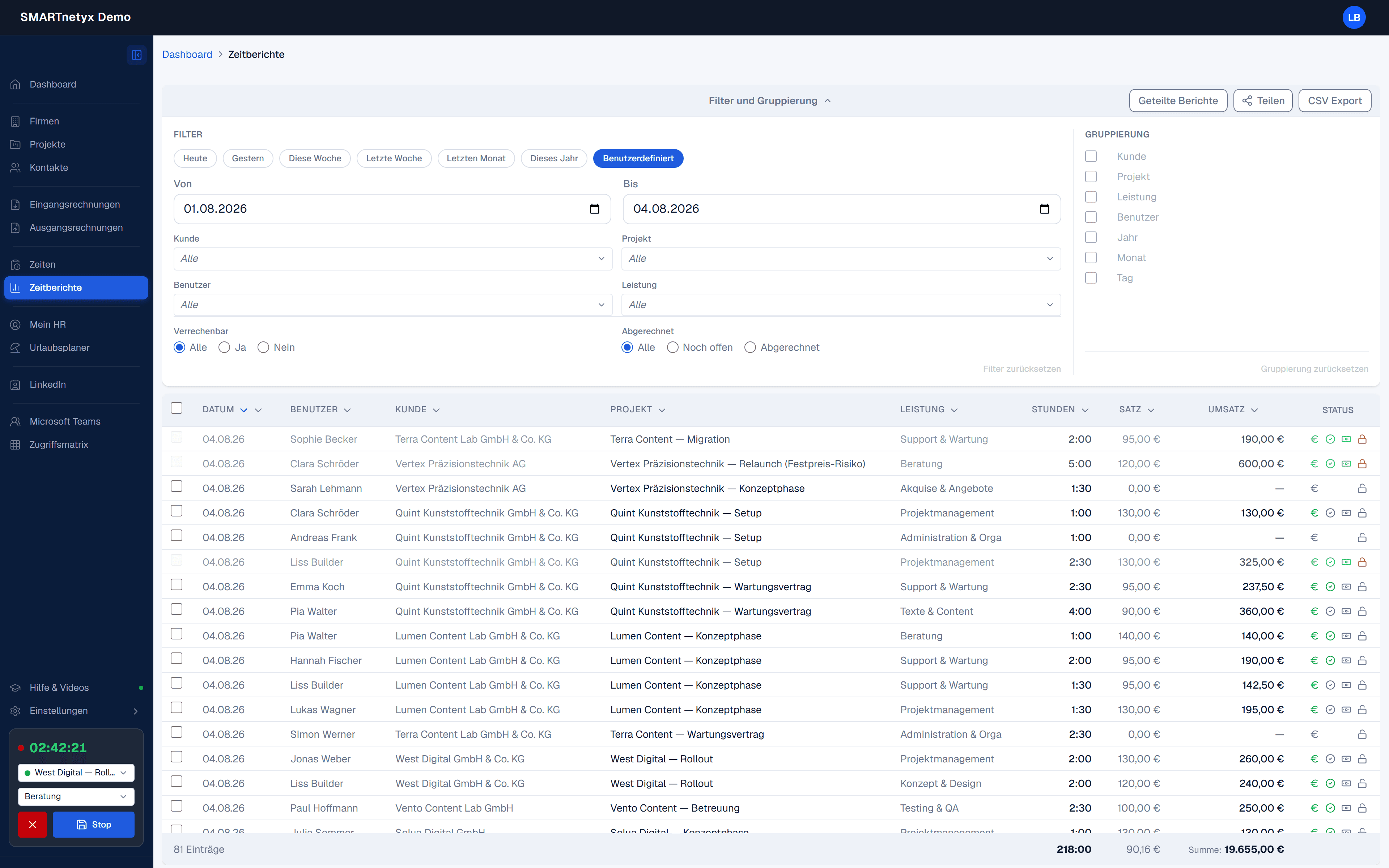1389x868 pixels.
Task: Click the Ausgangsrechnungen document icon
Action: [x=16, y=227]
